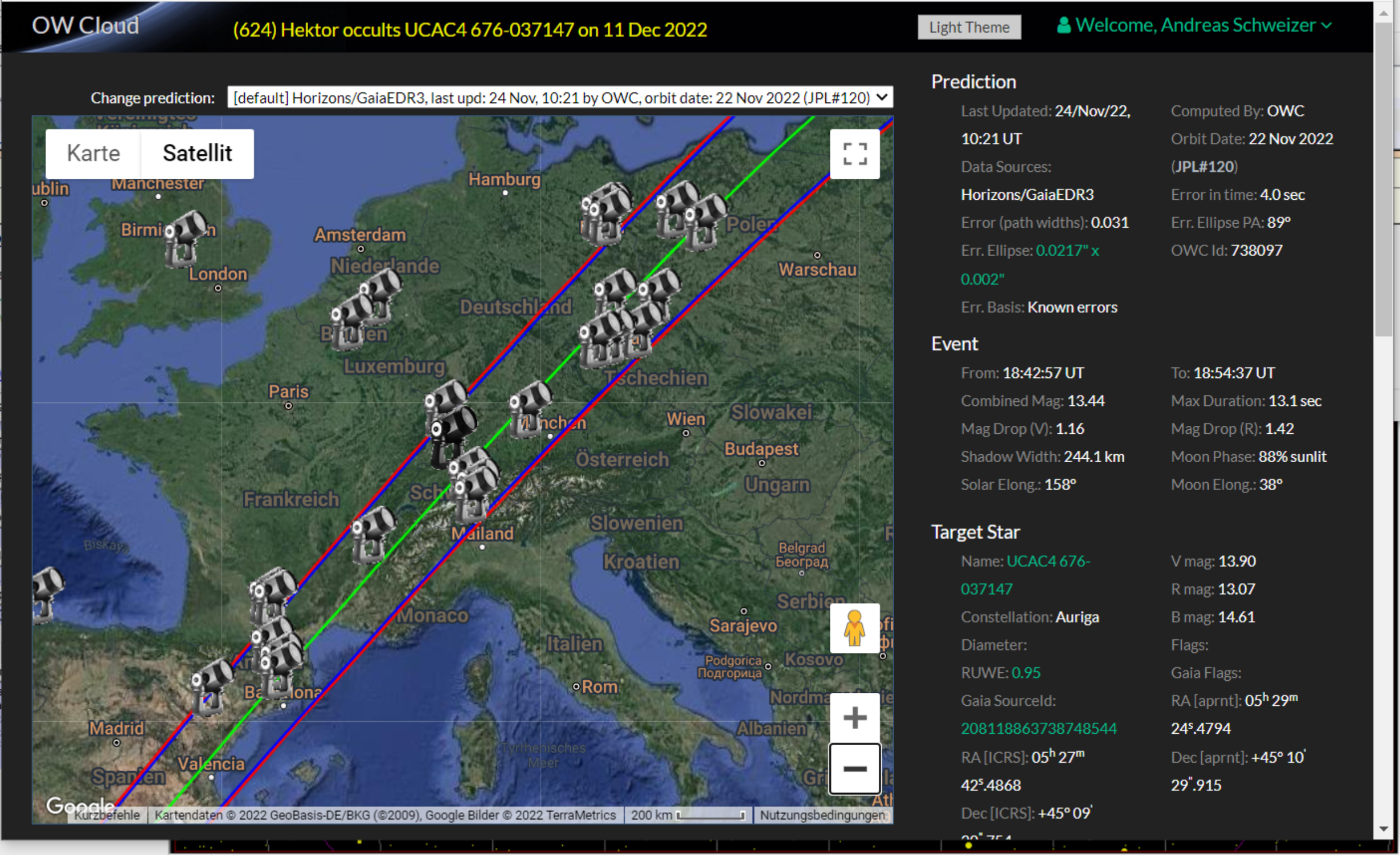Click the Kurzbefehle button on map
The image size is (1400, 855).
coord(107,815)
